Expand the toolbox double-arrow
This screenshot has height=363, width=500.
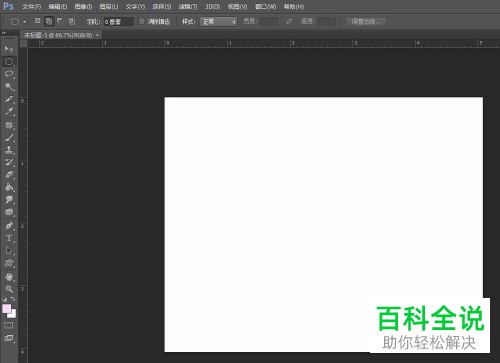coord(4,33)
